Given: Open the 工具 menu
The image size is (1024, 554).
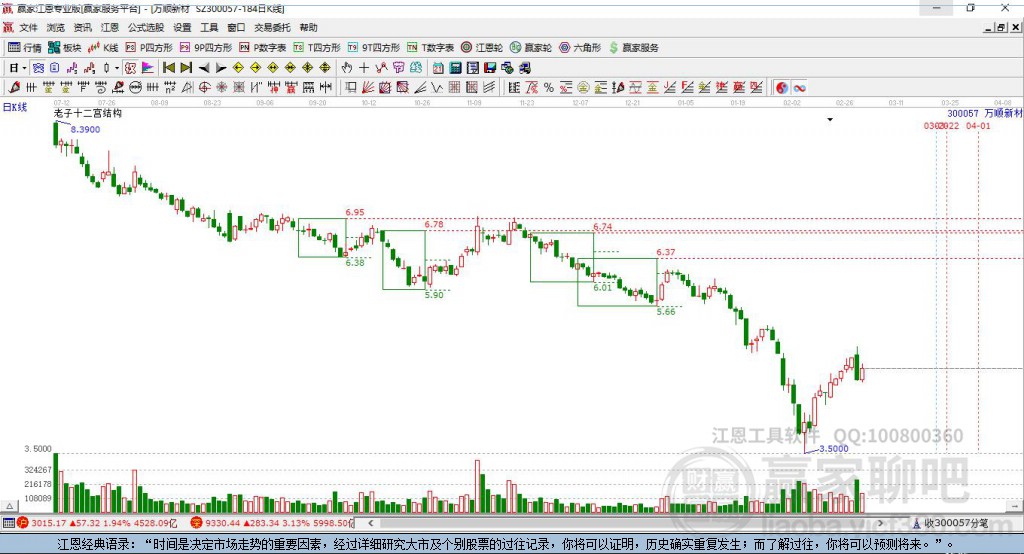Looking at the screenshot, I should (x=209, y=27).
